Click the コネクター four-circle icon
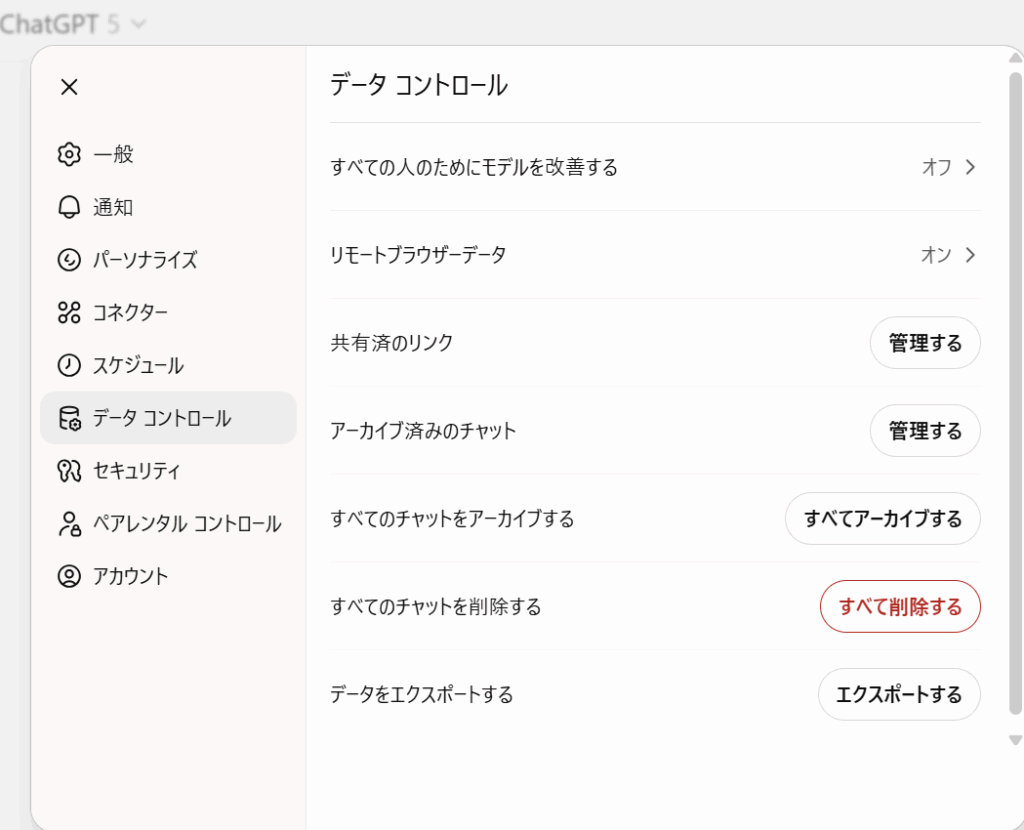The width and height of the screenshot is (1024, 830). [69, 313]
